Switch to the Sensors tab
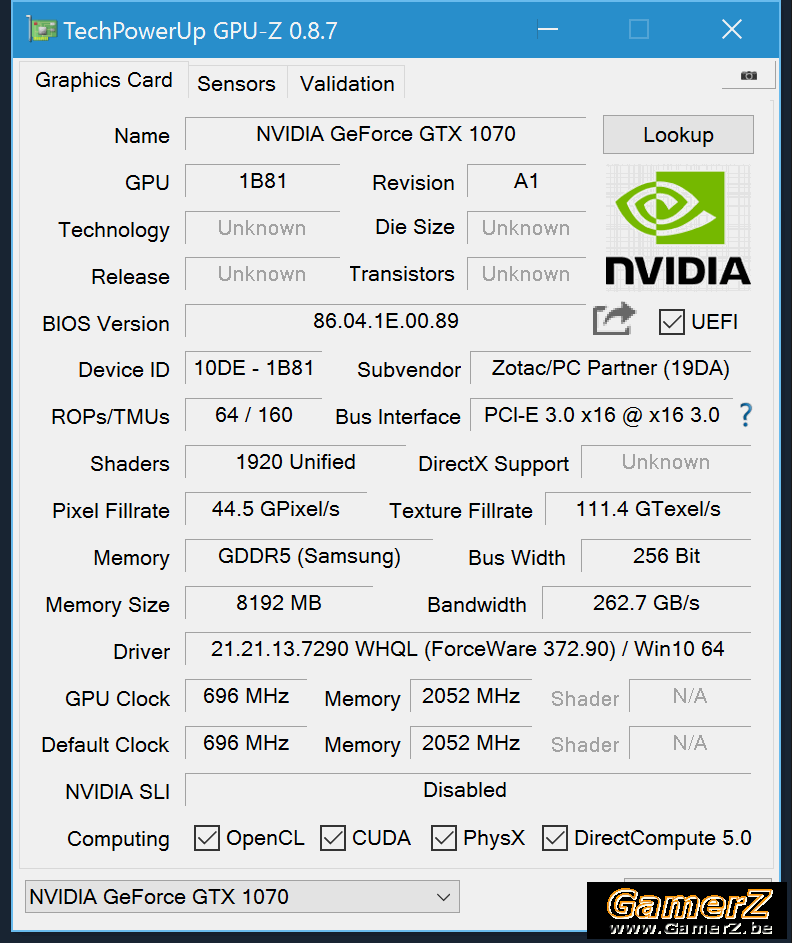 [236, 84]
